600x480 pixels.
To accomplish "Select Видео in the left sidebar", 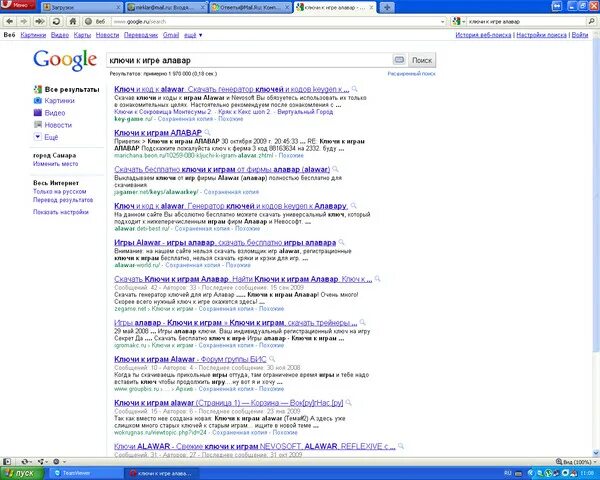I will point(49,113).
